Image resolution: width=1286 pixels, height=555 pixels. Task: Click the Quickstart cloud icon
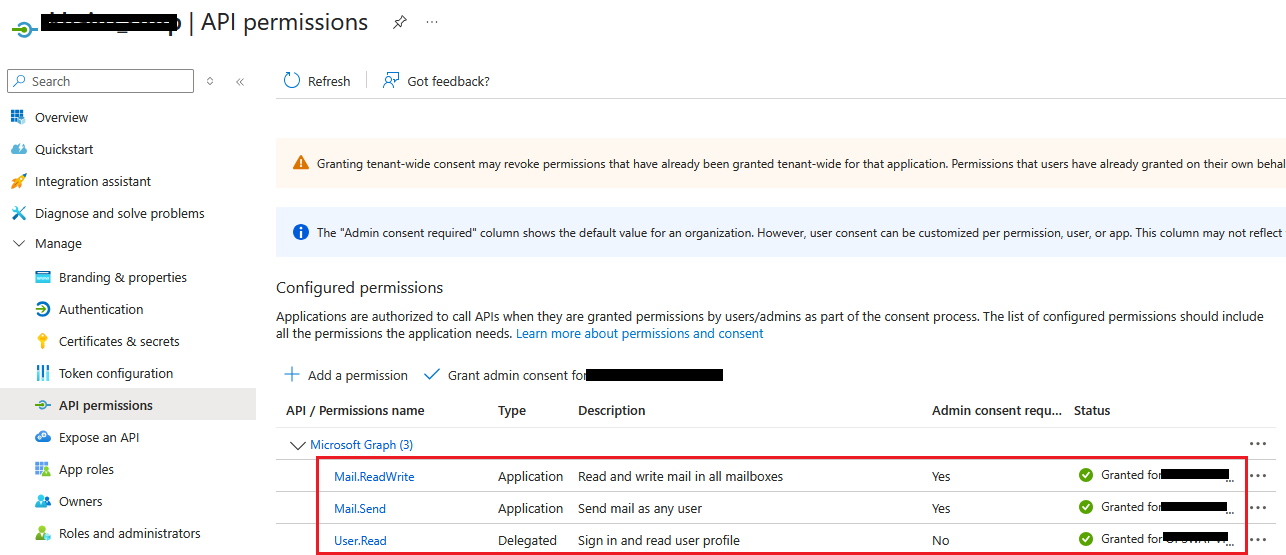tap(17, 149)
